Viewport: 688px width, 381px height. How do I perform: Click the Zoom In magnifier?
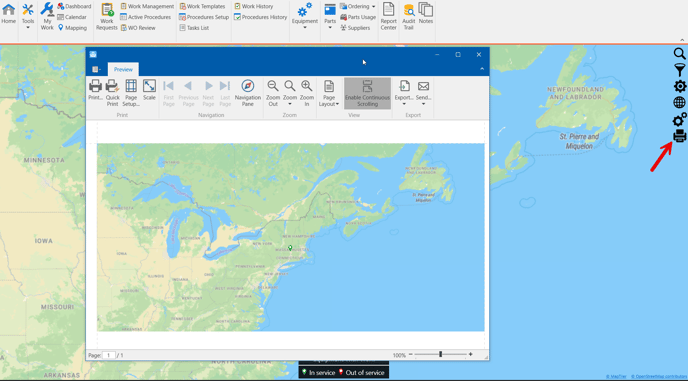307,86
